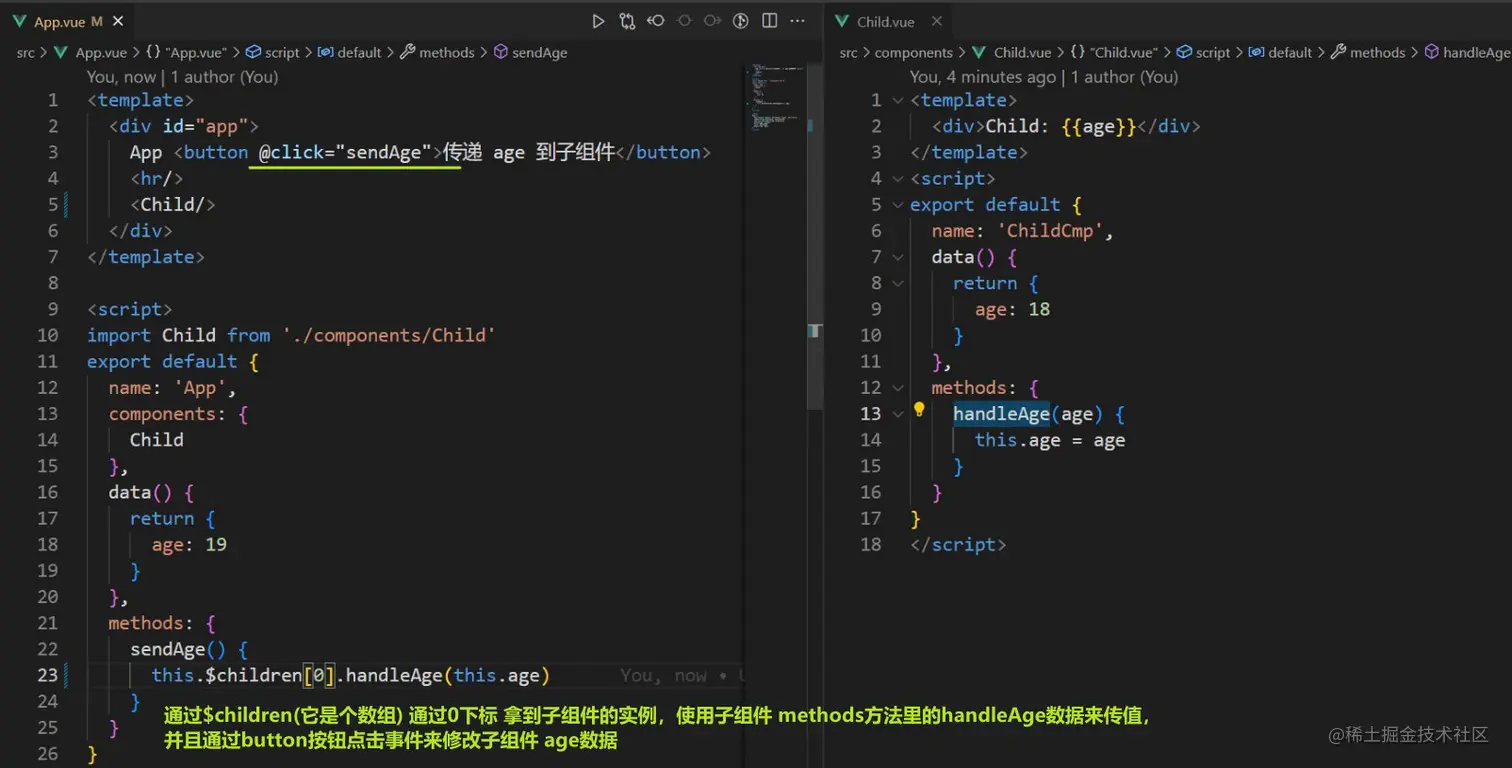The height and width of the screenshot is (768, 1512).
Task: Click the <hr/> tag on line 4 of App.vue
Action: coord(156,178)
